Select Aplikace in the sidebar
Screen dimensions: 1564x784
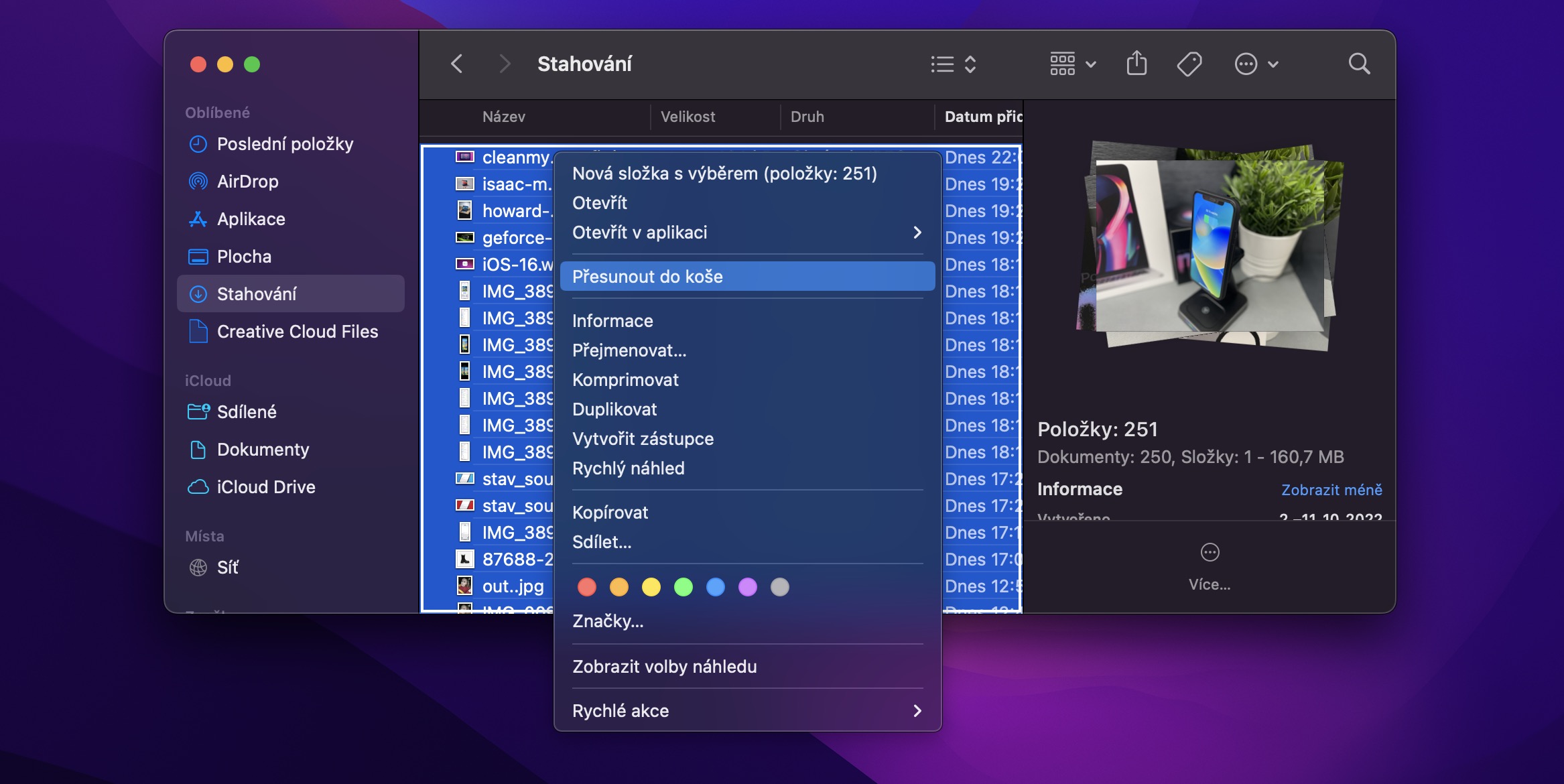(x=251, y=219)
